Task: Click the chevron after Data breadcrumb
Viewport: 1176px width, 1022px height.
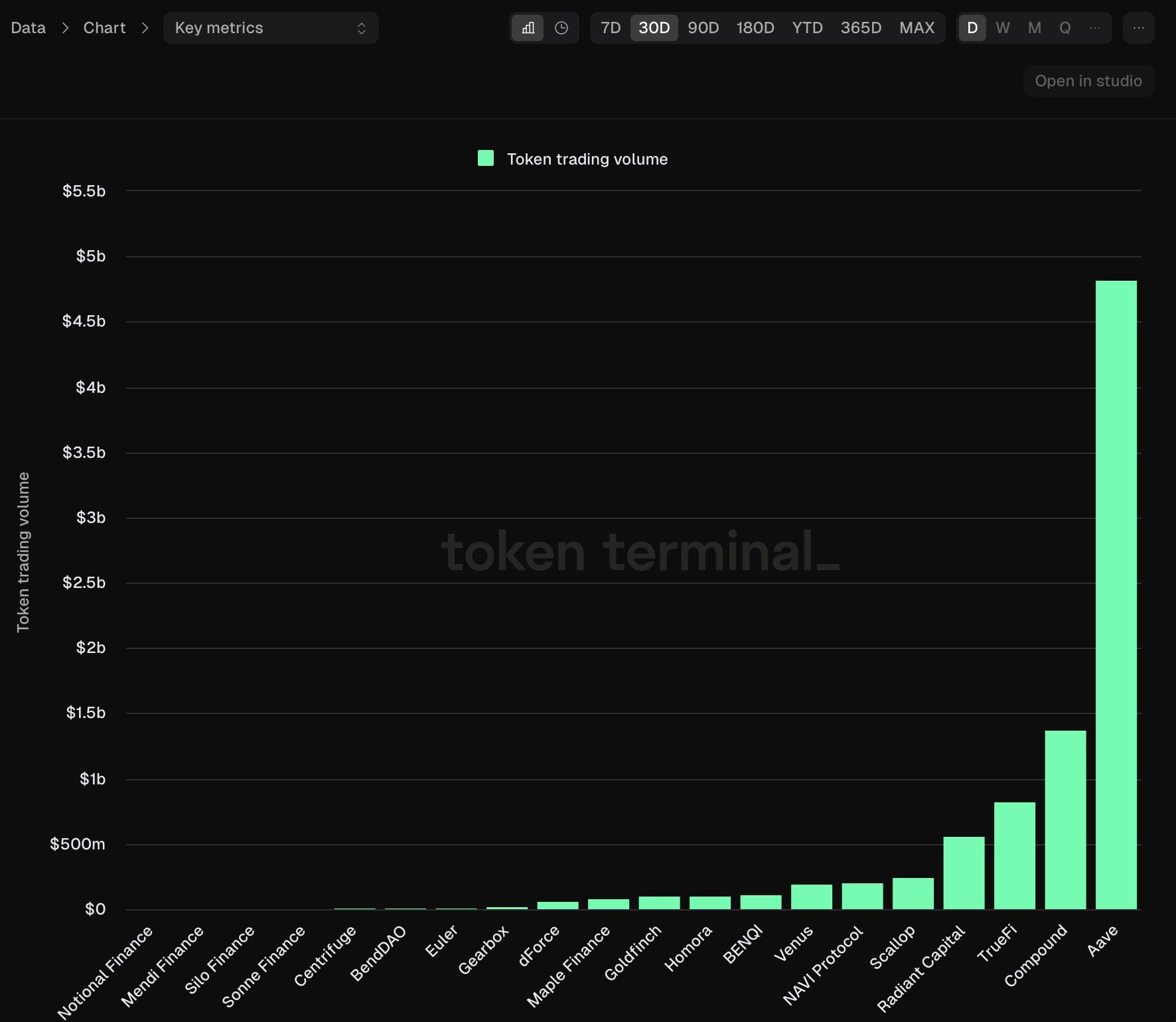Action: click(x=65, y=28)
